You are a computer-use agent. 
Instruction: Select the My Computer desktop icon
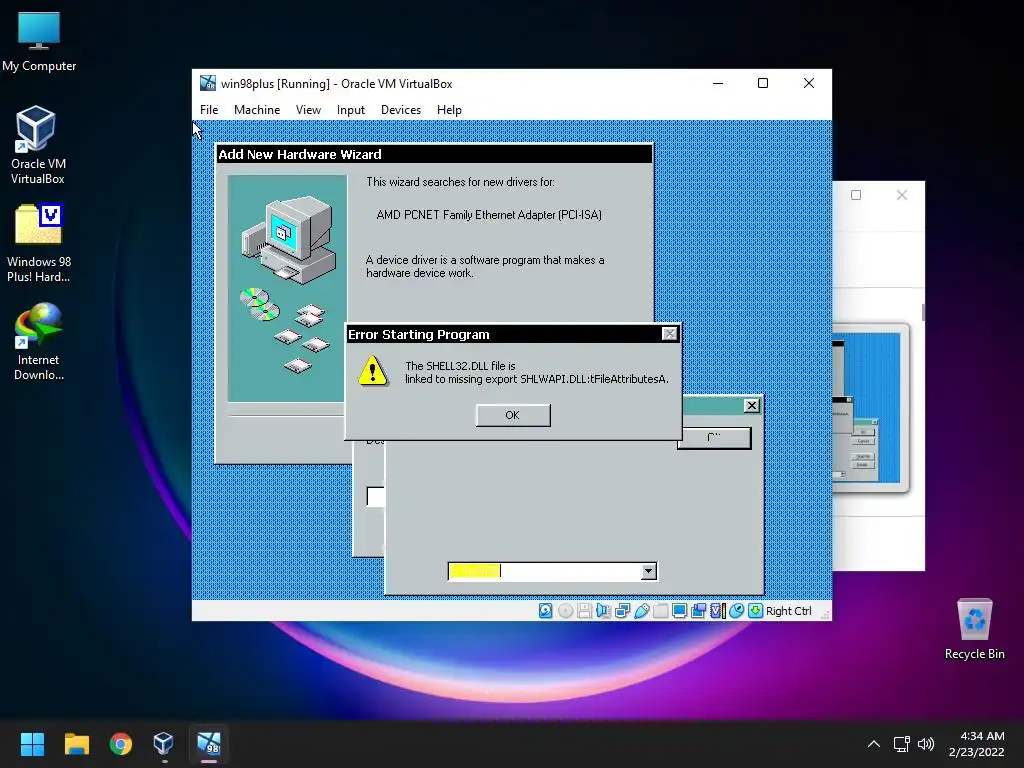[x=39, y=41]
